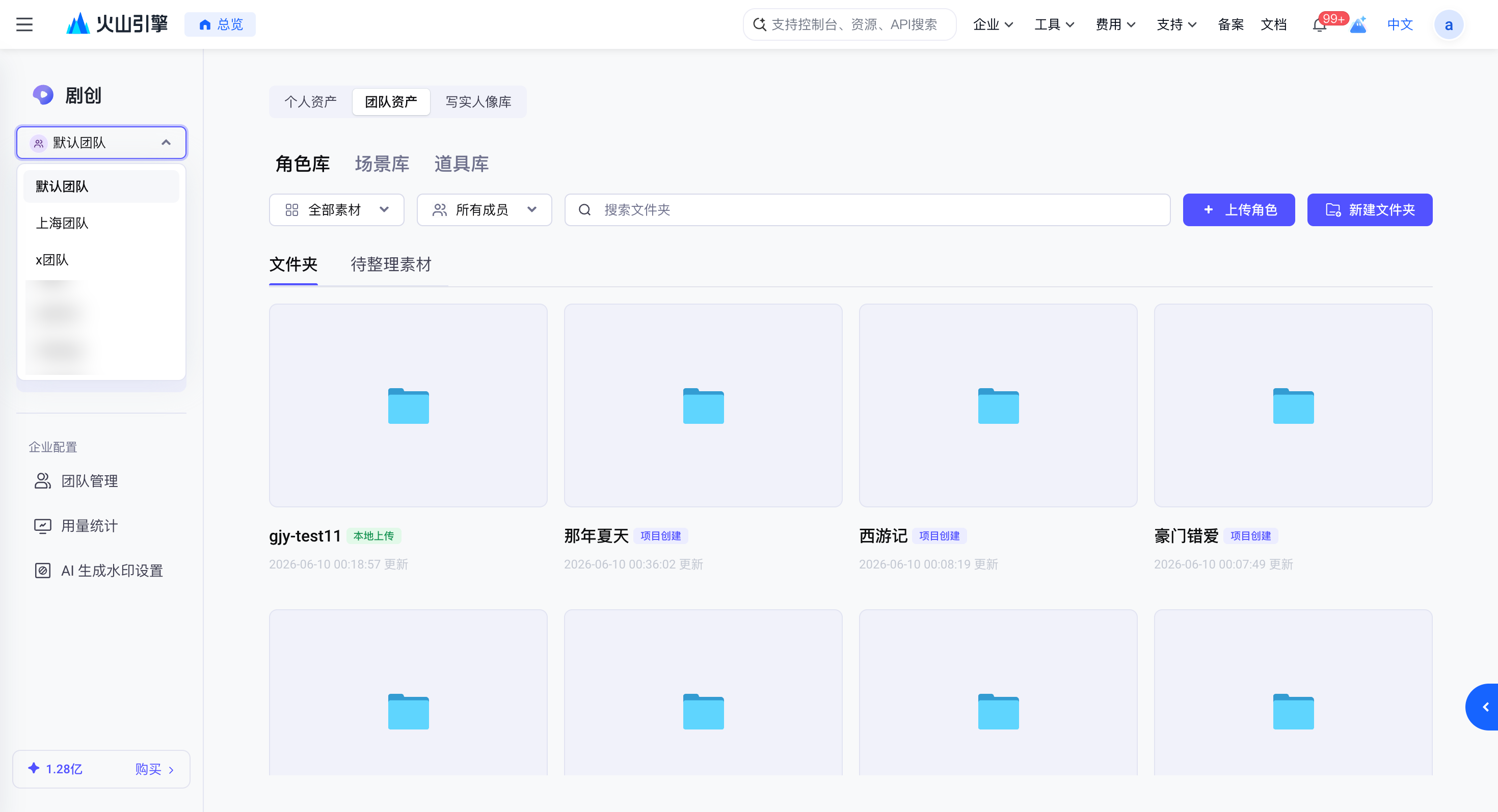Expand the 企业 top menu

click(x=993, y=24)
